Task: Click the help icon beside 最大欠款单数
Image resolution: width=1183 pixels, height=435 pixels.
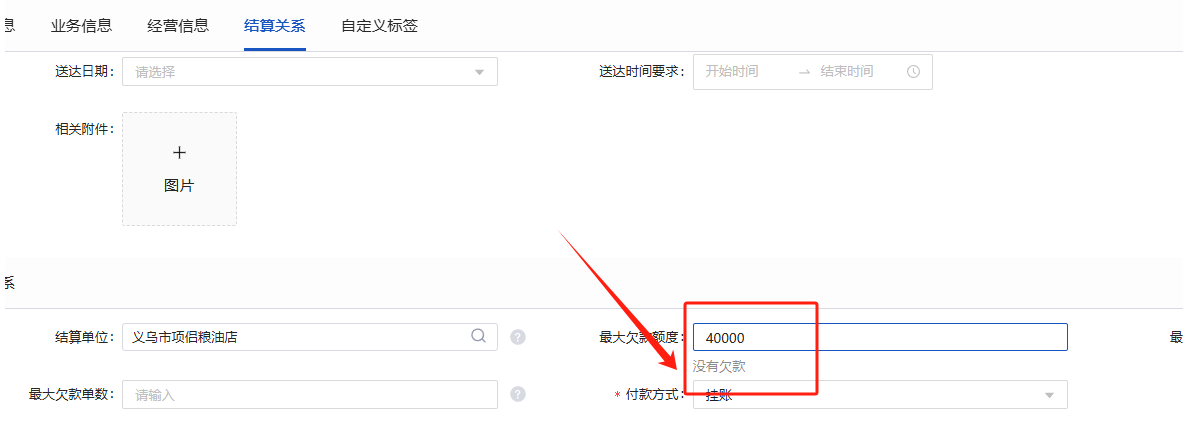Action: 518,394
